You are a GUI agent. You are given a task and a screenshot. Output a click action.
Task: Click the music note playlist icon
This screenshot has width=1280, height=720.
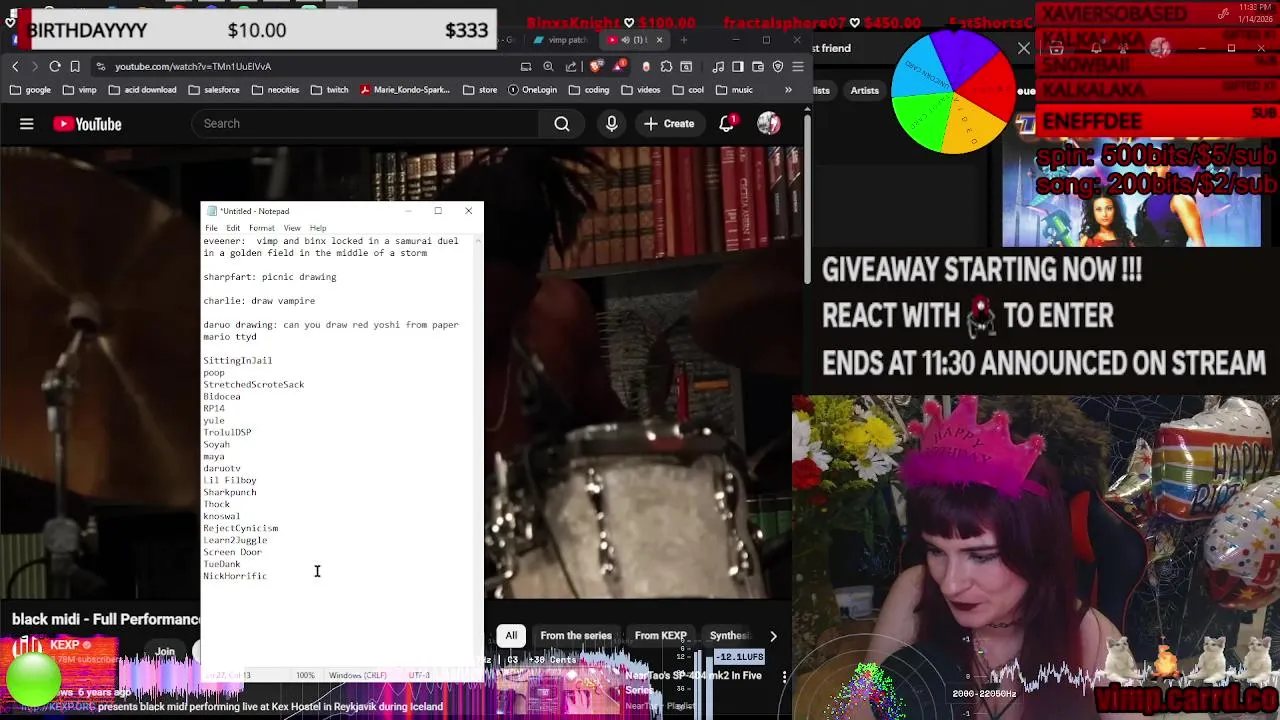point(718,66)
